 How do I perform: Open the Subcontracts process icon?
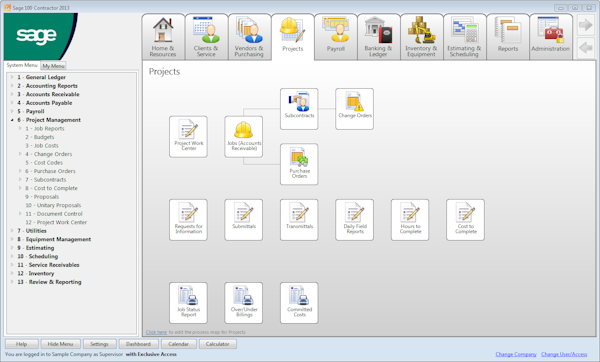299,109
